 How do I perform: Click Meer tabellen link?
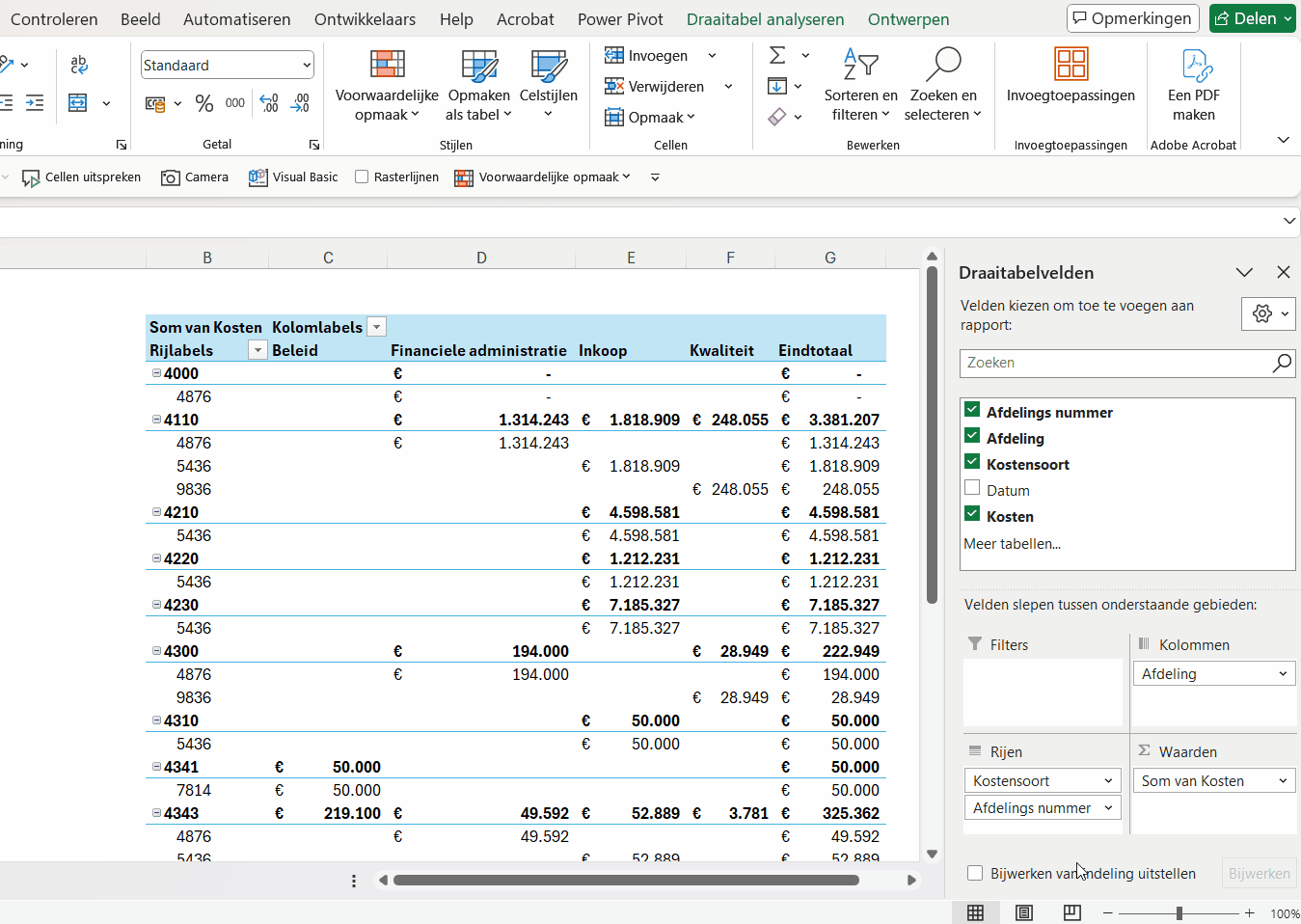(x=1012, y=544)
